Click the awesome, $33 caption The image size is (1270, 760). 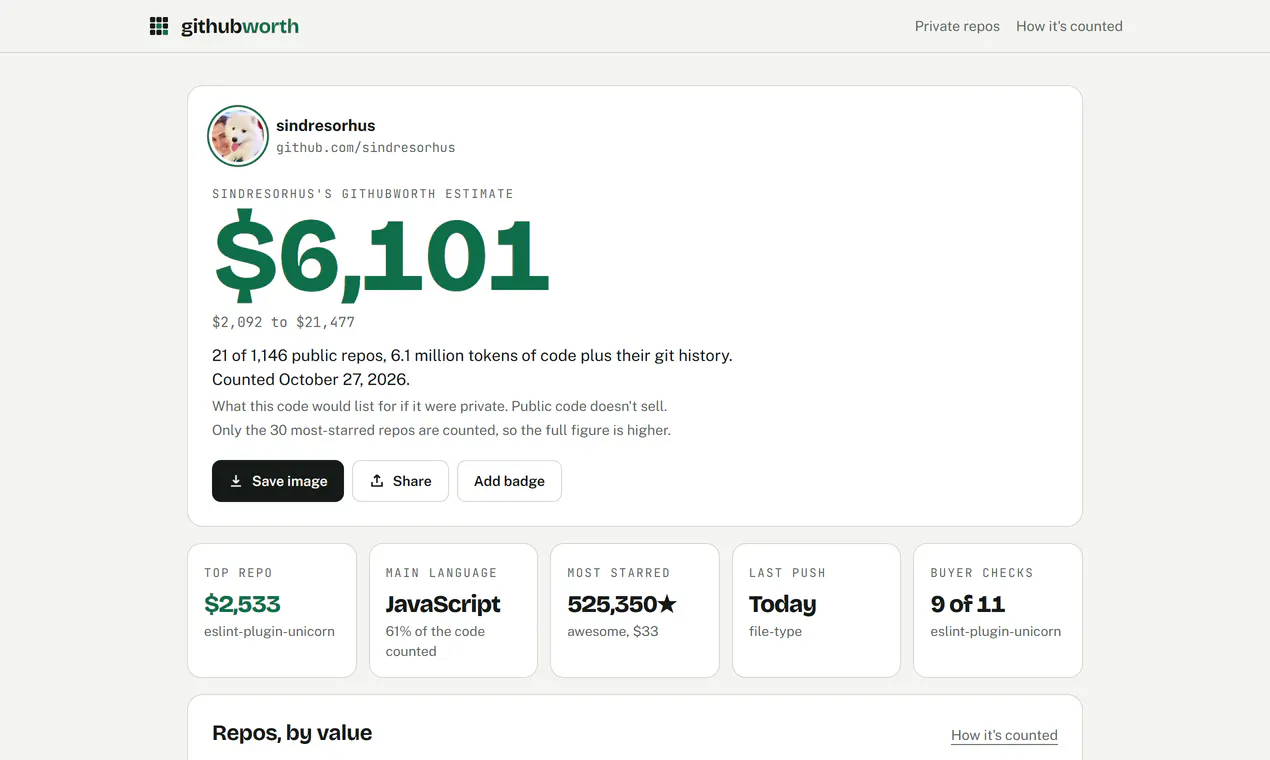(613, 631)
